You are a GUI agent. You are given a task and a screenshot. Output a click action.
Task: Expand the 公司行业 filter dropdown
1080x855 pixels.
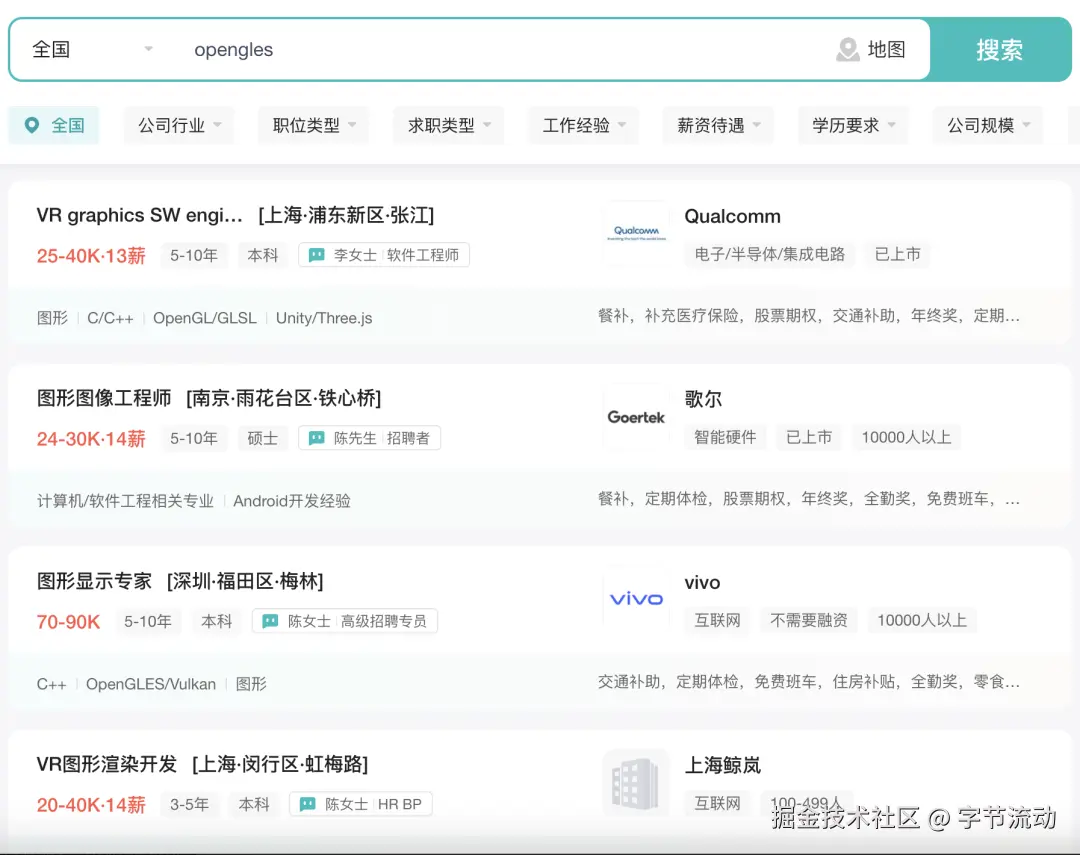pos(178,124)
